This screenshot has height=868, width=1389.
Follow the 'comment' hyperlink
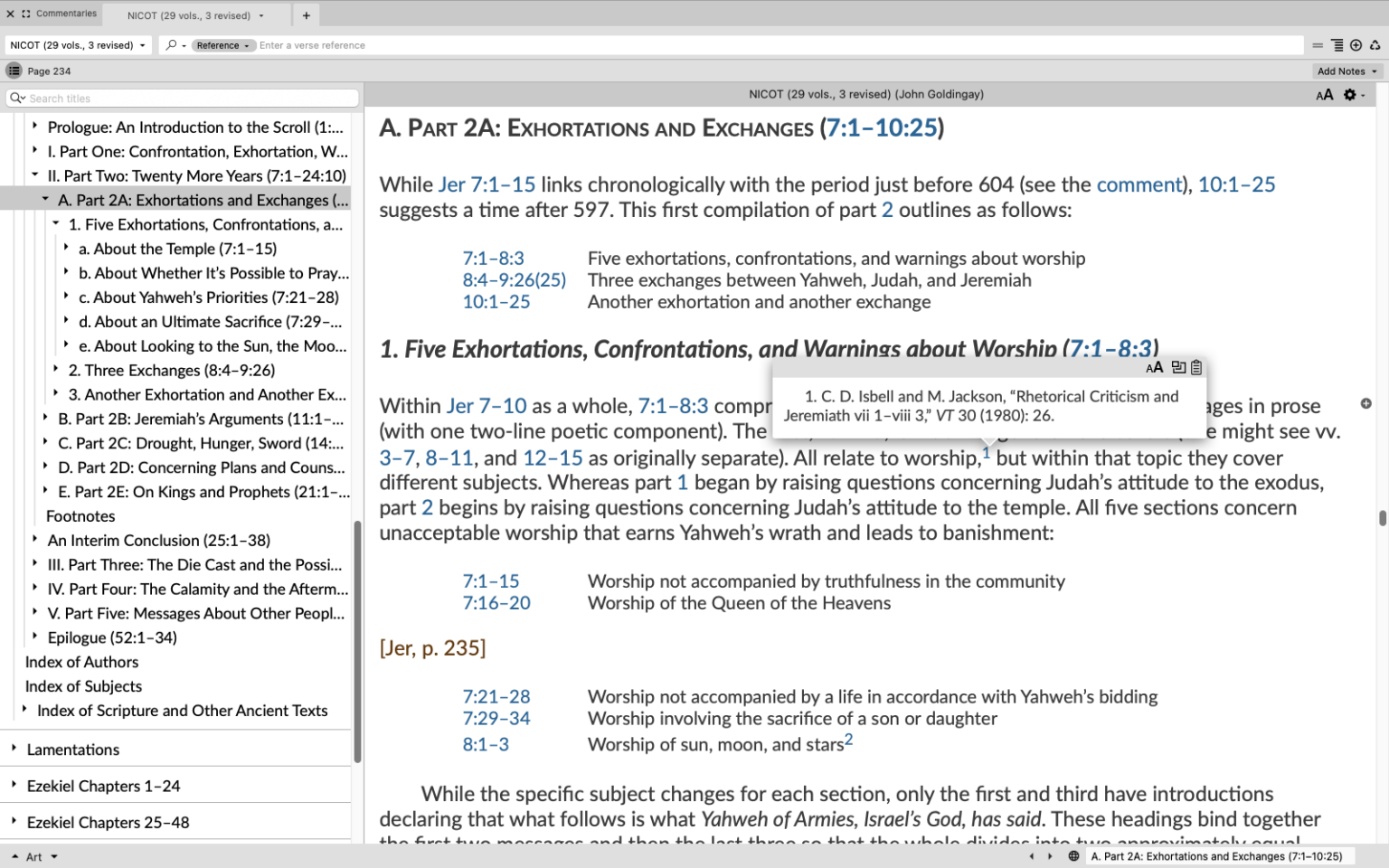click(1139, 184)
